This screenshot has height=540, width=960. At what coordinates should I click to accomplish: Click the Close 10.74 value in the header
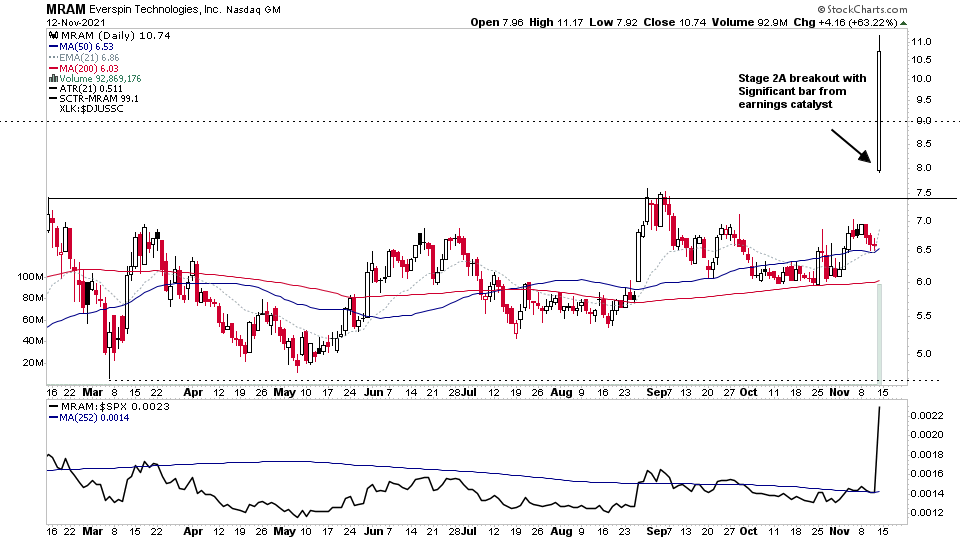coord(675,22)
